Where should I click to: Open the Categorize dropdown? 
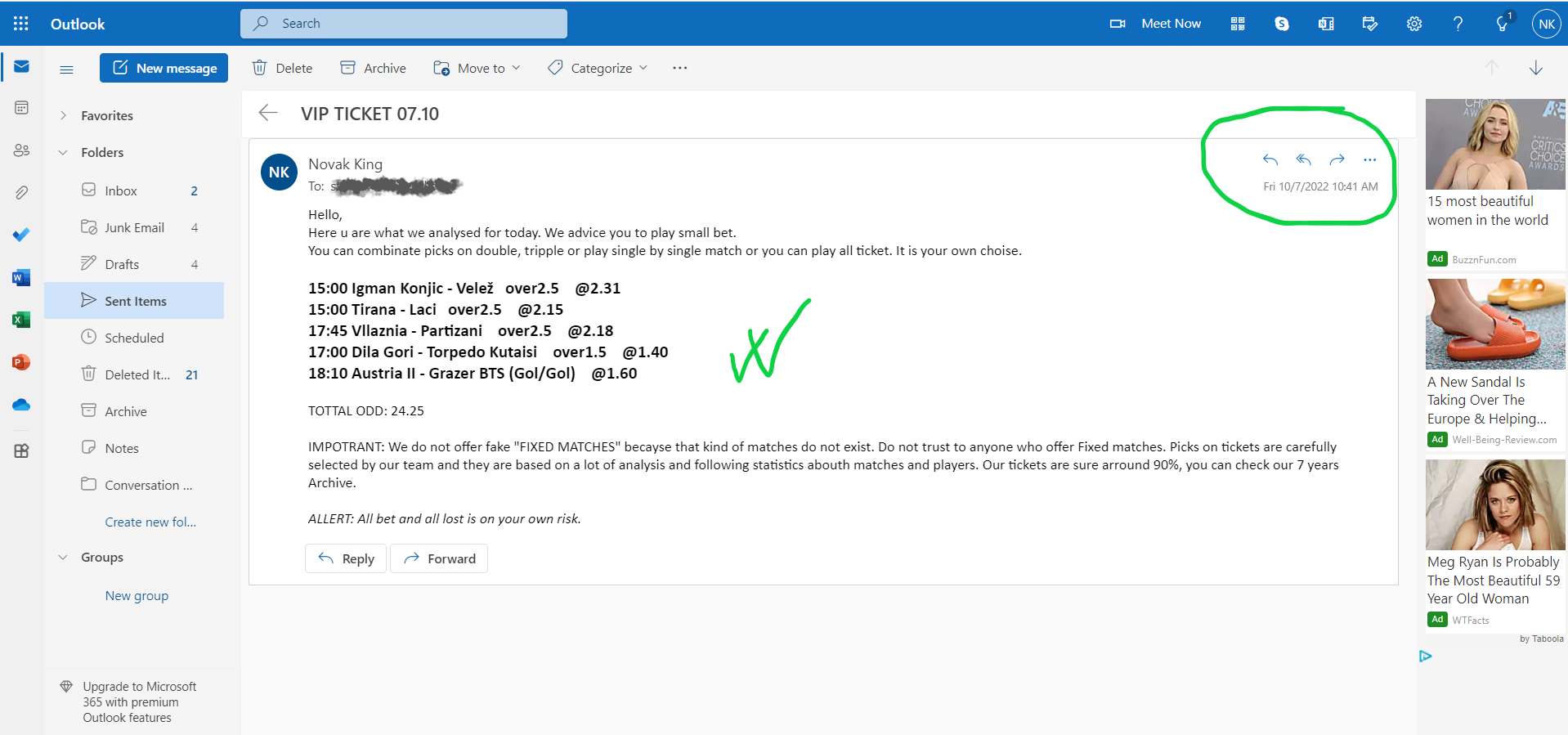point(598,68)
